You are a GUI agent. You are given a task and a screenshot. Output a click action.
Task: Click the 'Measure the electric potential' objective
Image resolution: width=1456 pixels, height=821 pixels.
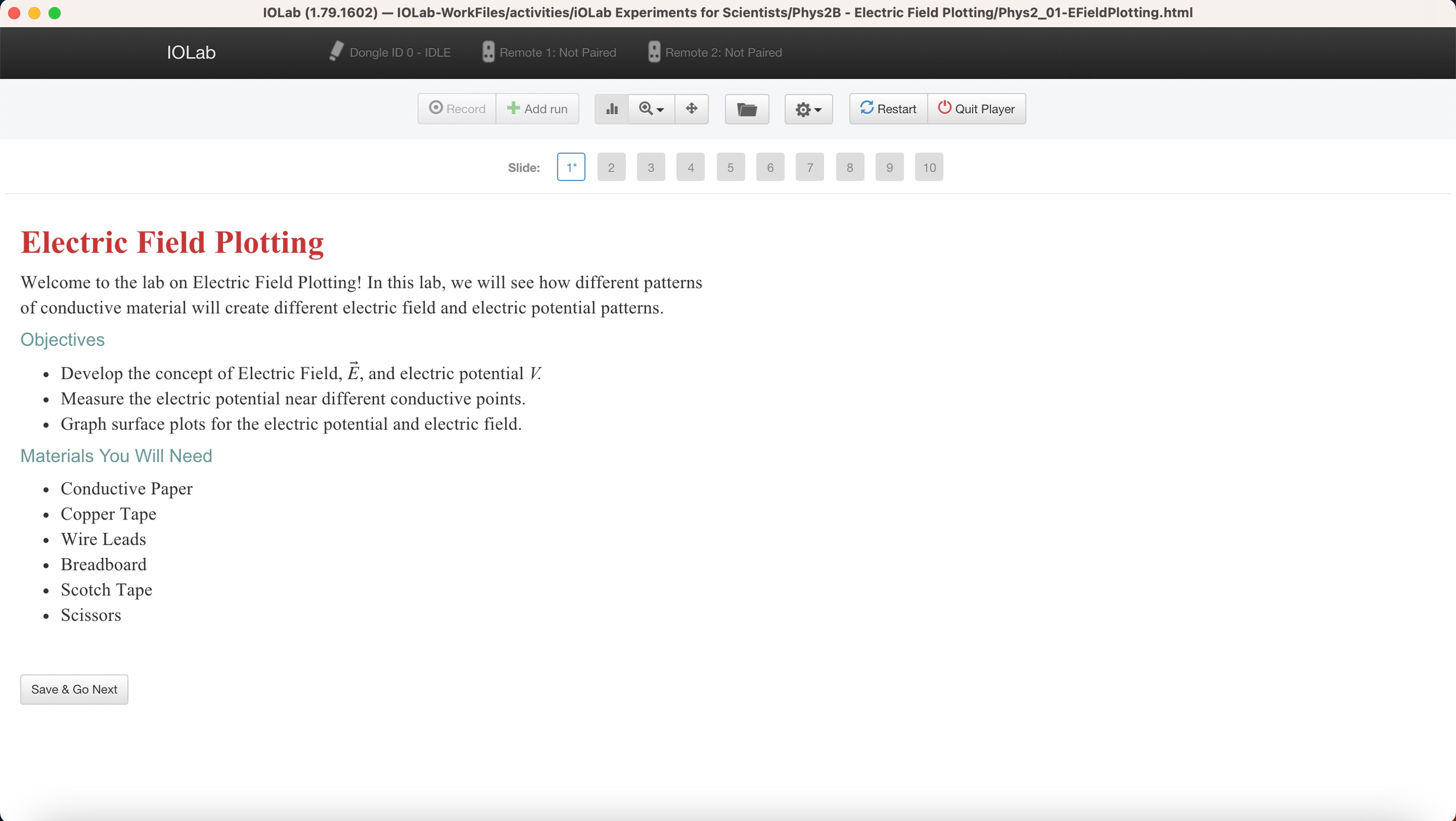click(x=293, y=399)
